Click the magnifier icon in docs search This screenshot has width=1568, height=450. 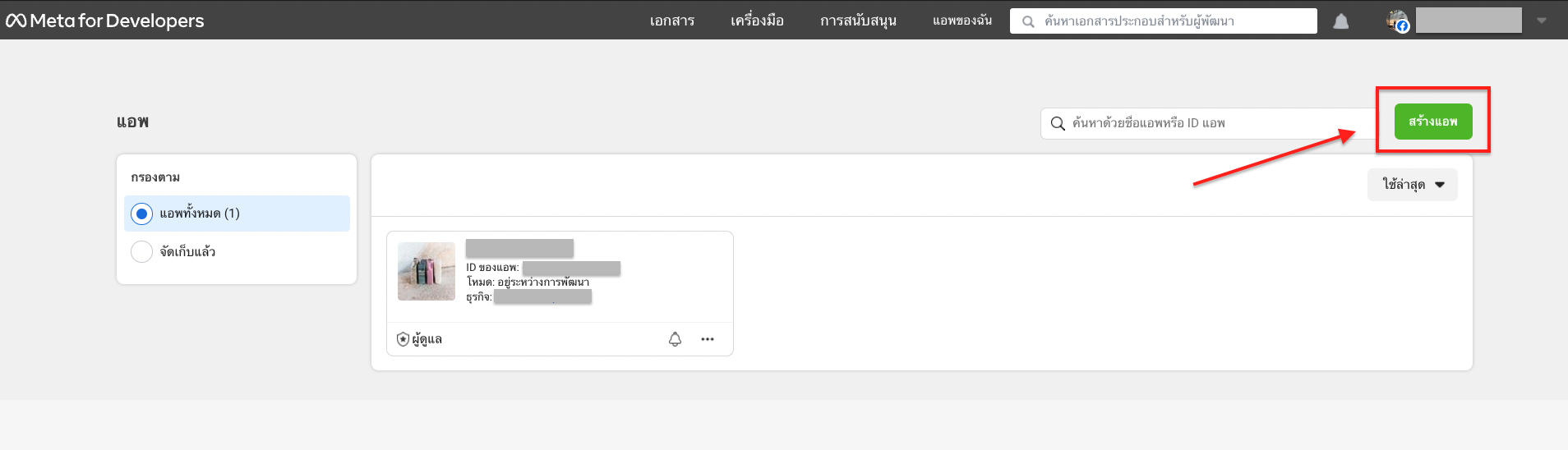pos(1028,22)
